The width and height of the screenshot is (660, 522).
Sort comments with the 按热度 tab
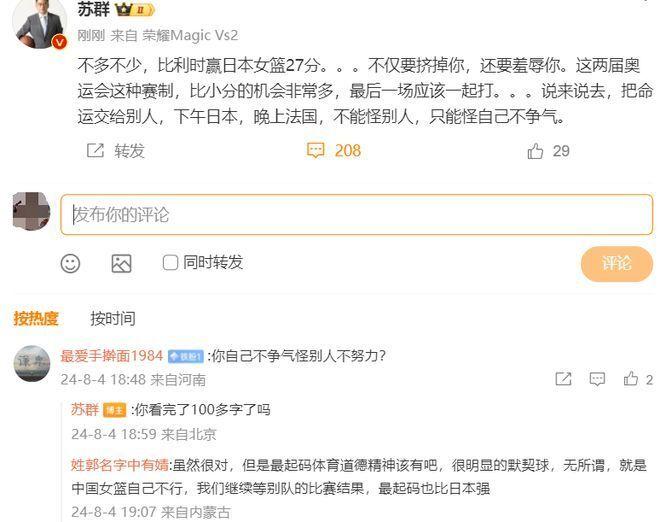click(x=36, y=319)
